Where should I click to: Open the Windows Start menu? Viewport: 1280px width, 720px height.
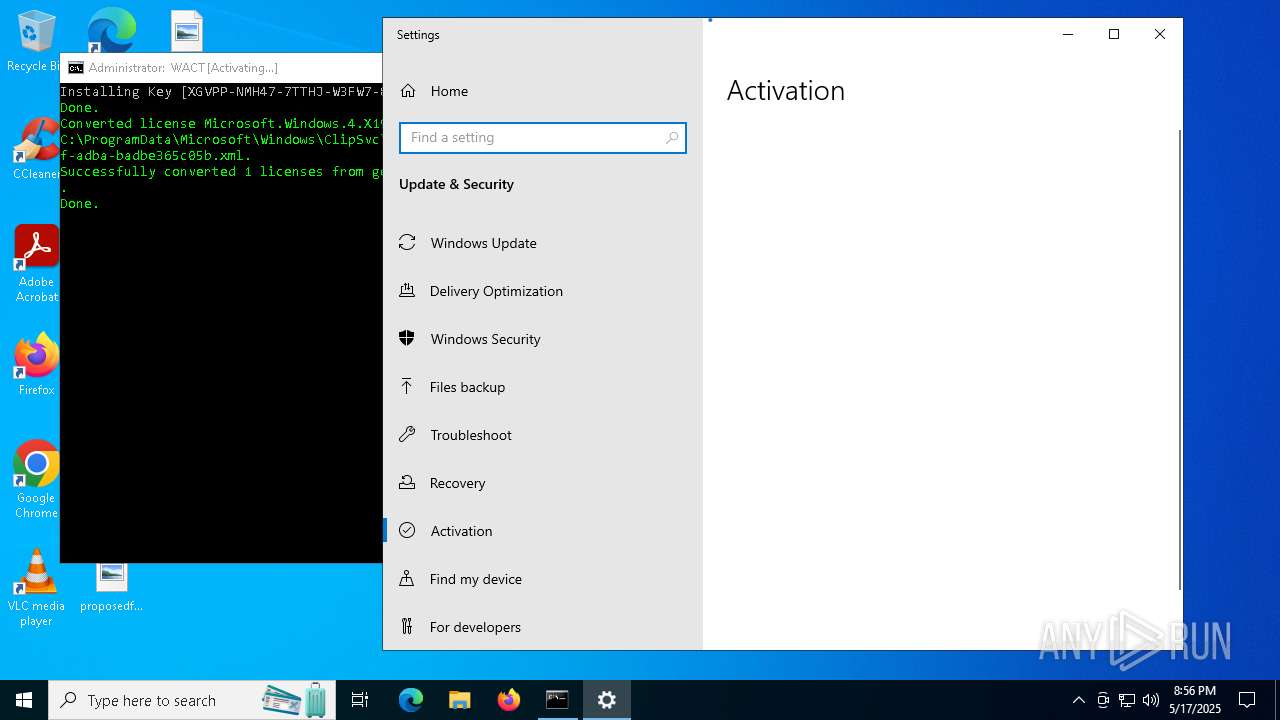point(24,700)
